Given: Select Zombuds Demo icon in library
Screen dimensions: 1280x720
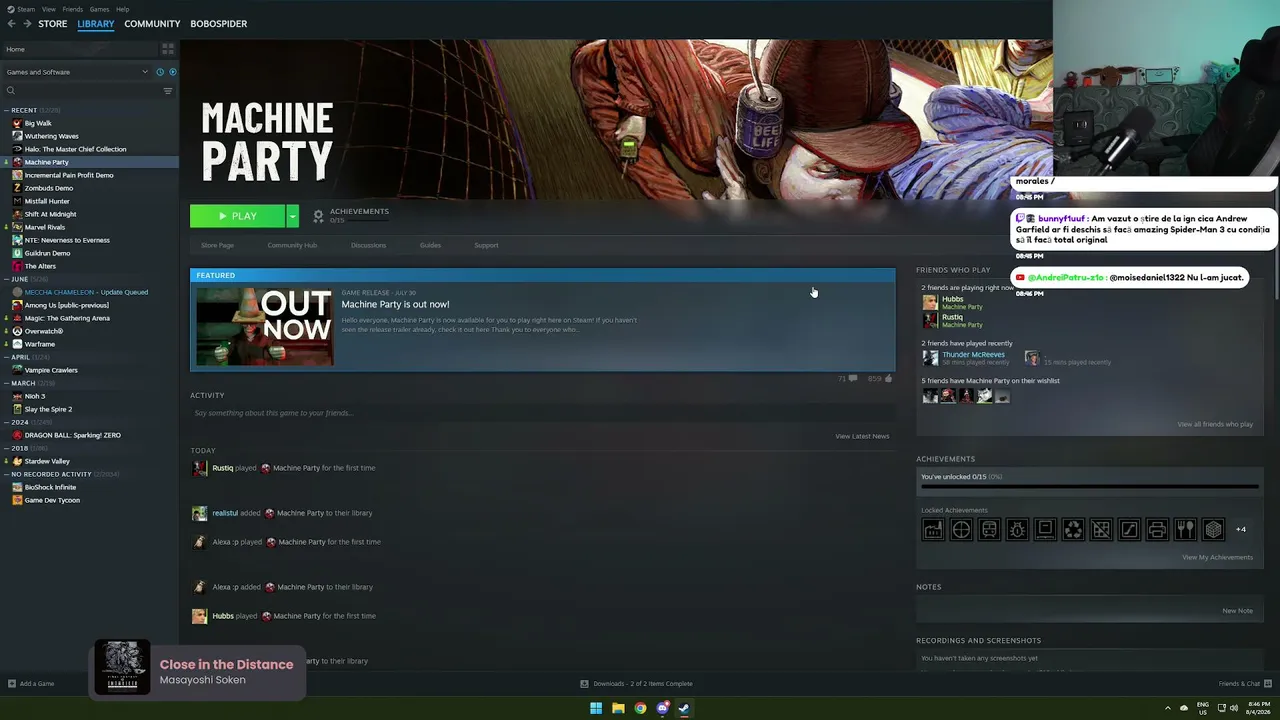Looking at the screenshot, I should 17,188.
